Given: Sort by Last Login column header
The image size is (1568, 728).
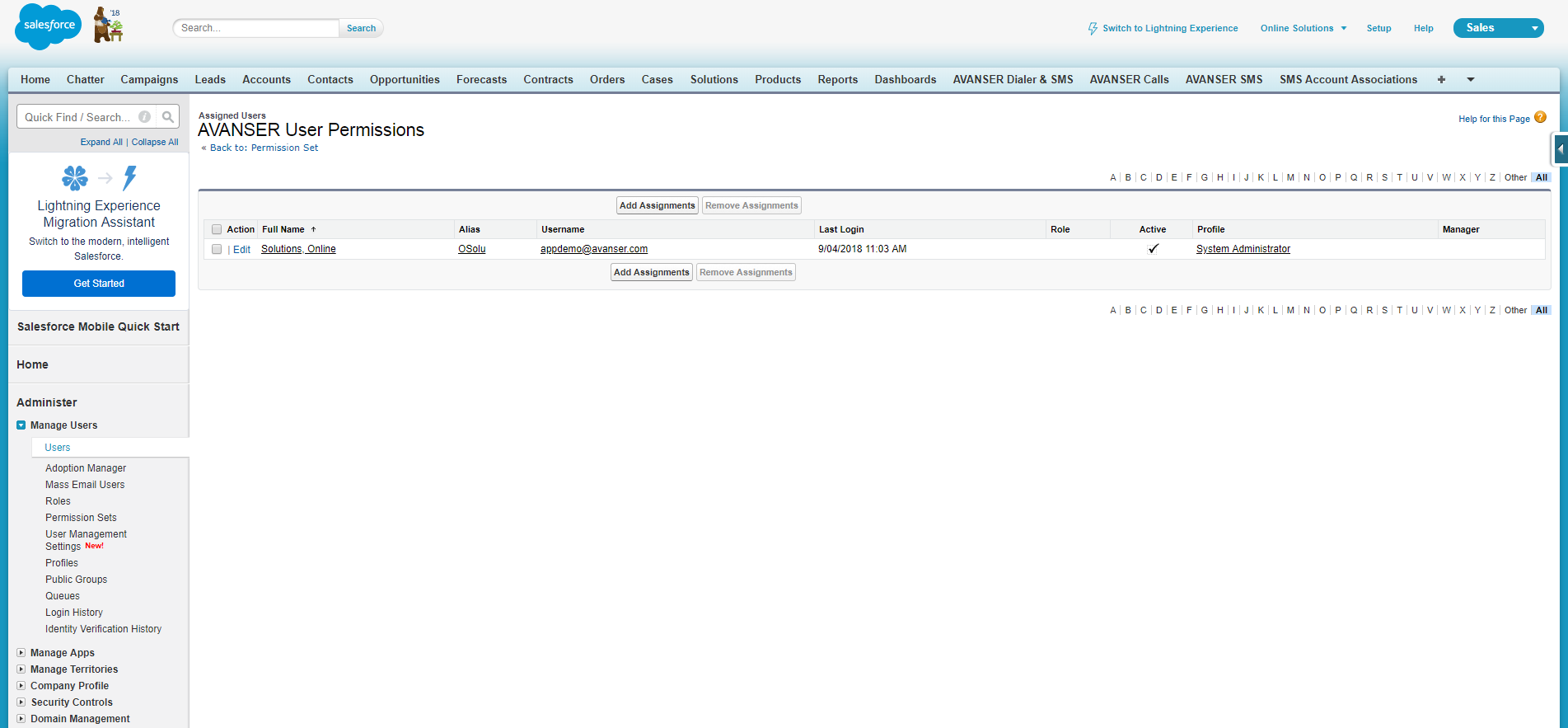Looking at the screenshot, I should point(841,229).
